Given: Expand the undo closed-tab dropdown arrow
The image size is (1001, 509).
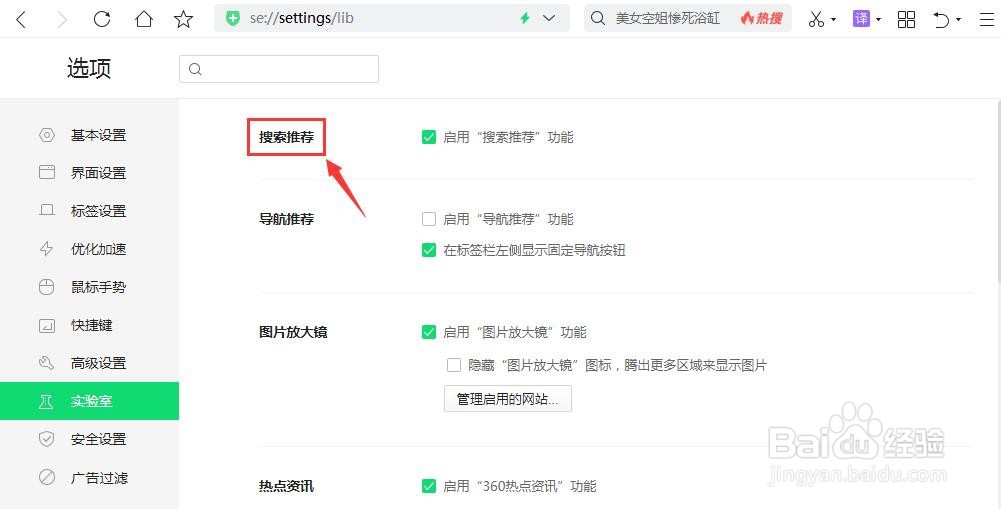Looking at the screenshot, I should click(x=958, y=20).
